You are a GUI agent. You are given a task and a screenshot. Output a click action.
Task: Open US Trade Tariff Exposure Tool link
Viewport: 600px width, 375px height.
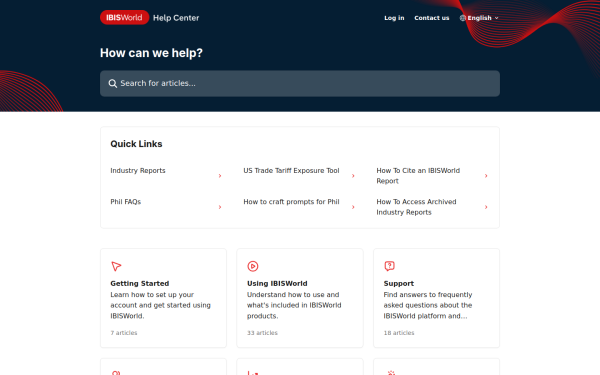(291, 171)
